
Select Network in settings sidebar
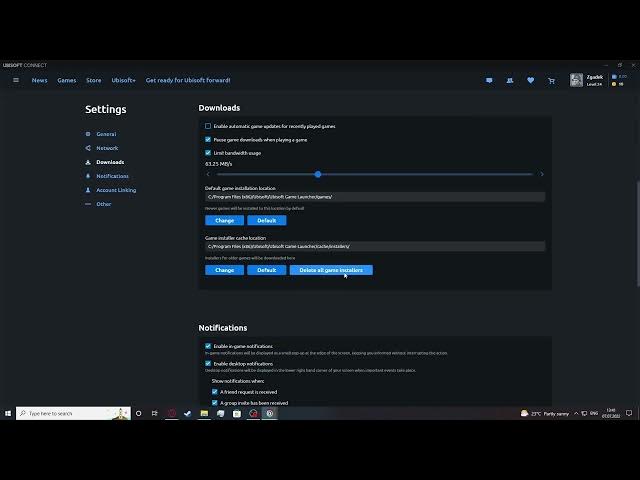tap(107, 148)
